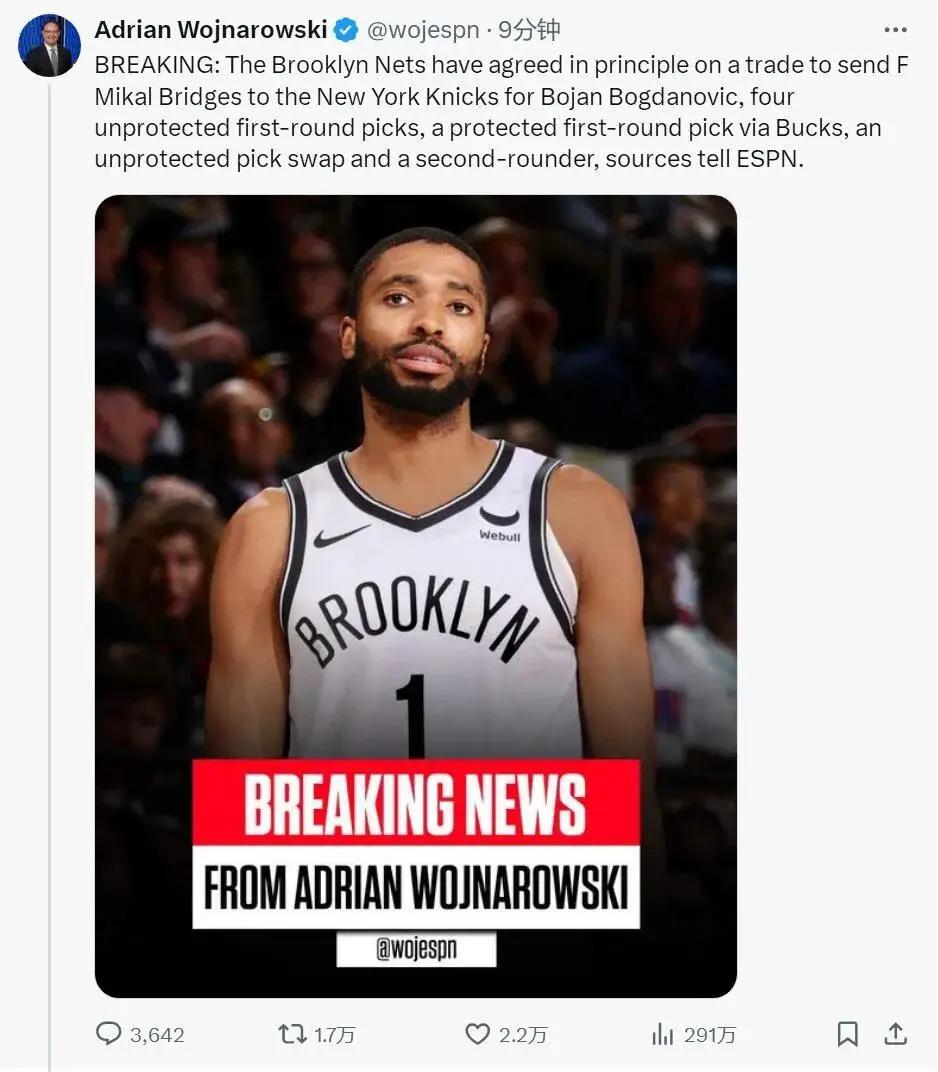Toggle the heart like icon
Screen dimensions: 938x1072
coord(477,1034)
